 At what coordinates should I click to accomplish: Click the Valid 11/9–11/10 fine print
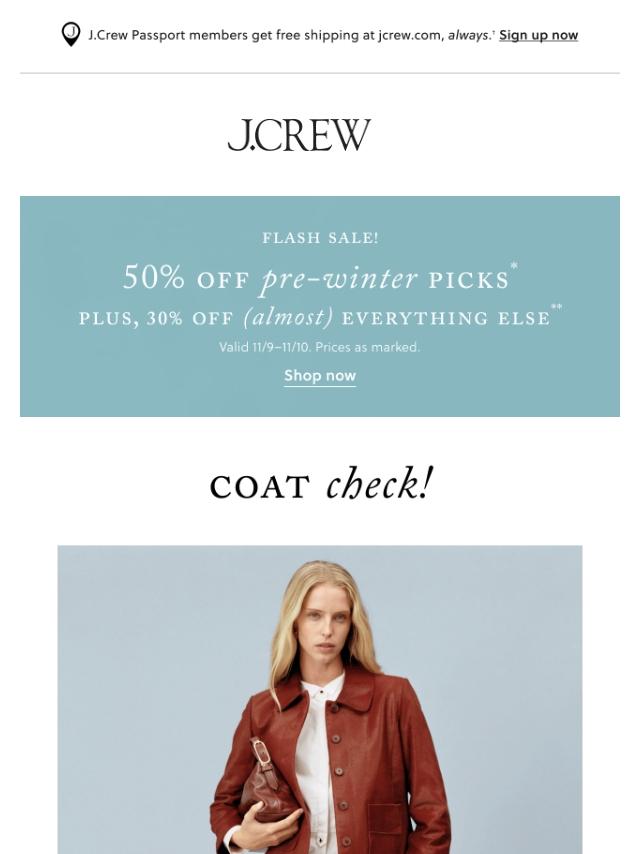coord(320,347)
